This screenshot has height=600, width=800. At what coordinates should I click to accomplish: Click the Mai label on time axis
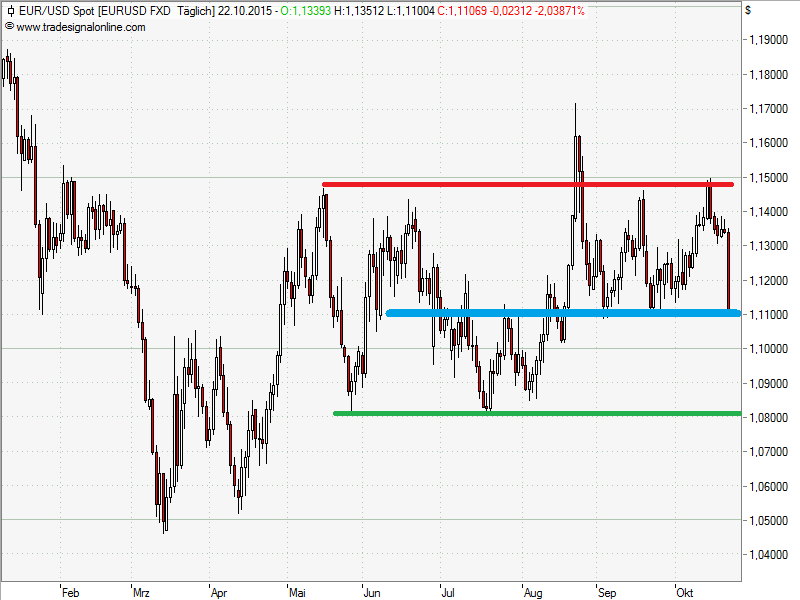(297, 593)
